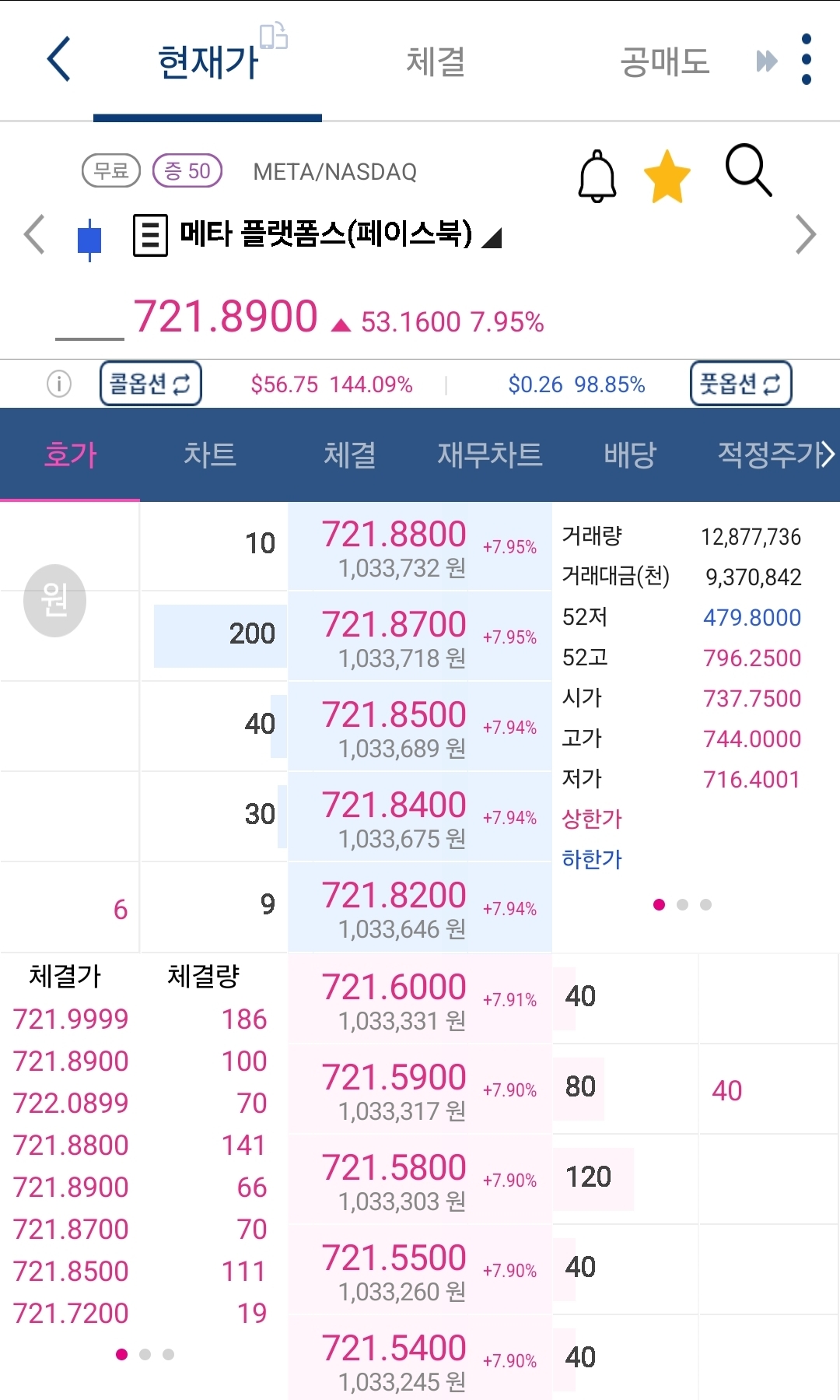Open the three-dot more menu

point(806,59)
